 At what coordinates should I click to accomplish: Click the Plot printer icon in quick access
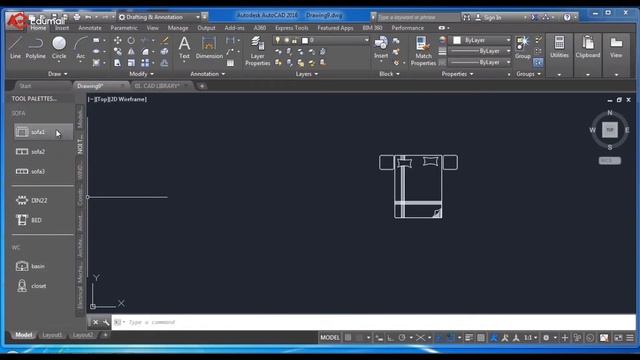pos(77,17)
